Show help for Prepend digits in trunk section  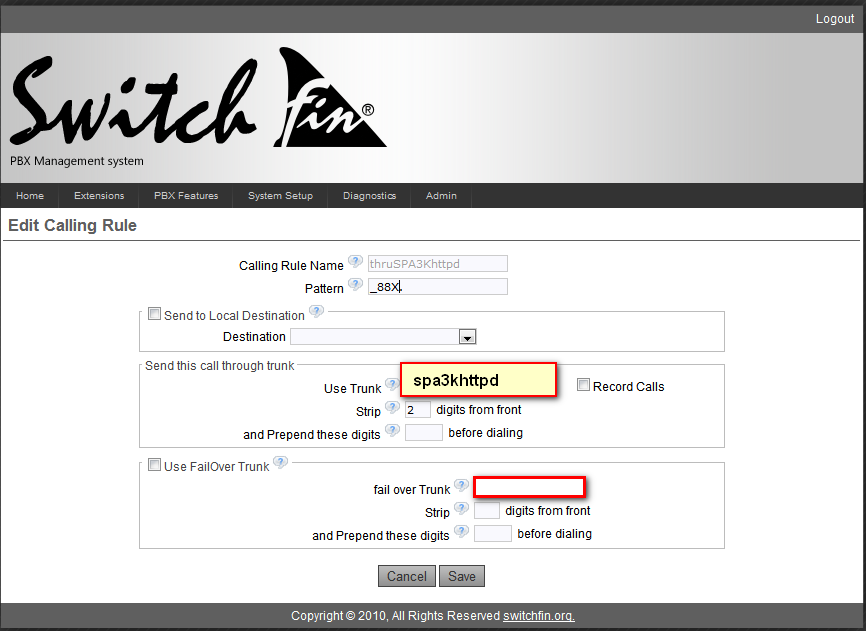392,430
